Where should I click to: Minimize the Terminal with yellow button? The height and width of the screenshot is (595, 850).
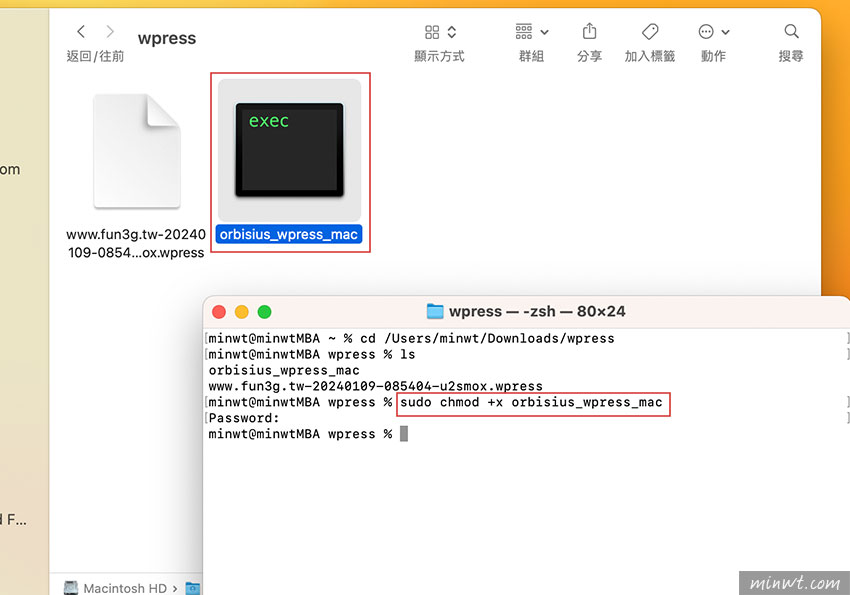click(x=242, y=312)
